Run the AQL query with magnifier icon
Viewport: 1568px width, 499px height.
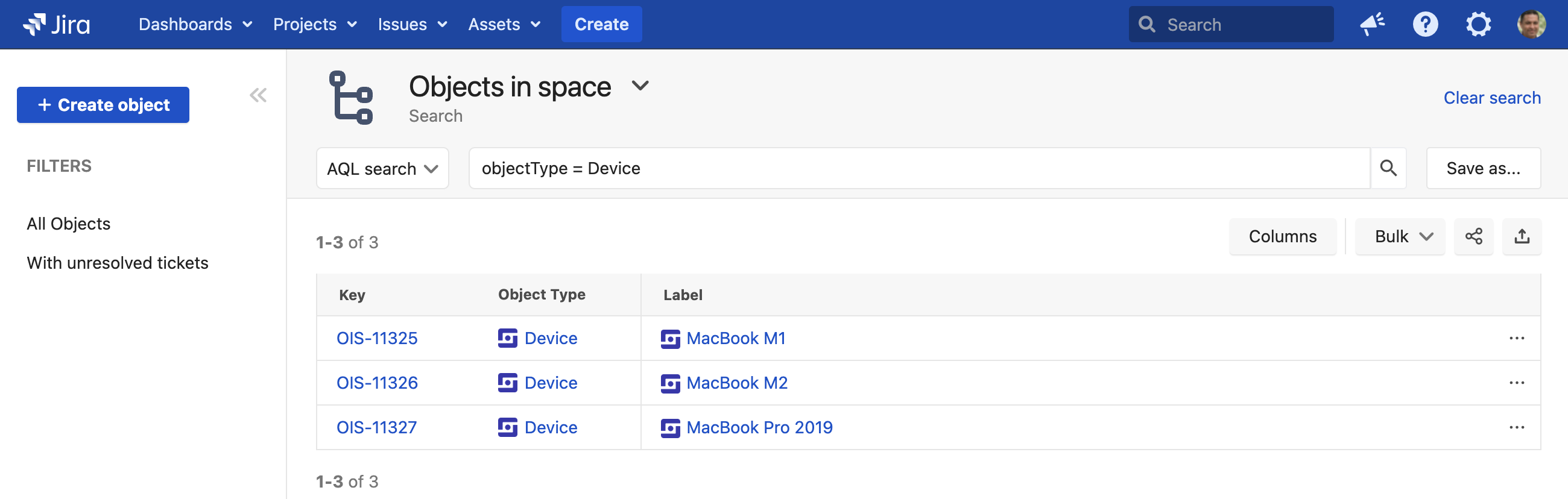(1388, 168)
